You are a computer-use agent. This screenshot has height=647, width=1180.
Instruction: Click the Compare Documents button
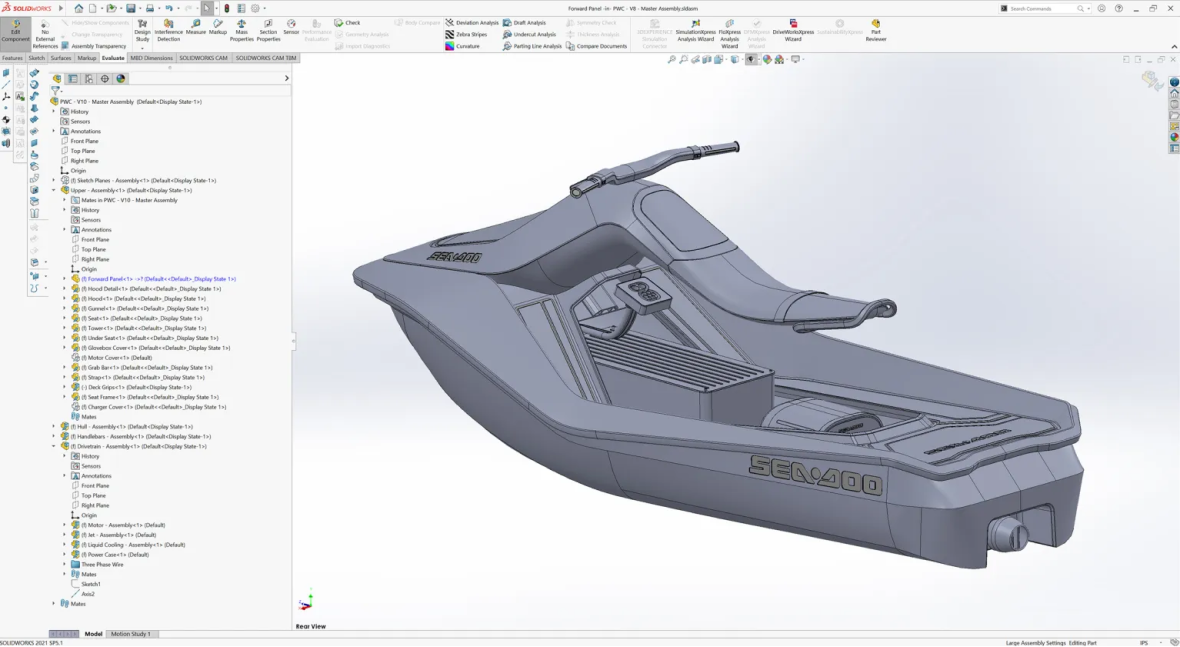597,46
